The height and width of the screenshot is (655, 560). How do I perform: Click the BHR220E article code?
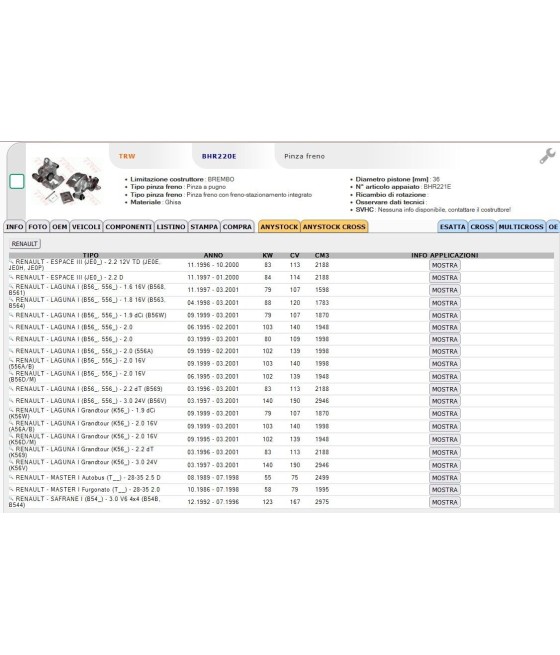219,156
